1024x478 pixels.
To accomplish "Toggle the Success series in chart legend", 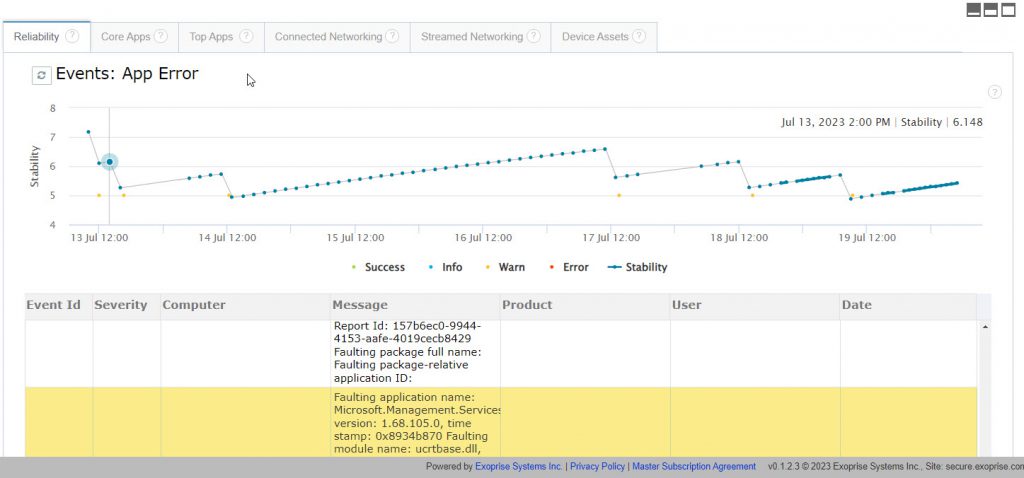I will 379,267.
